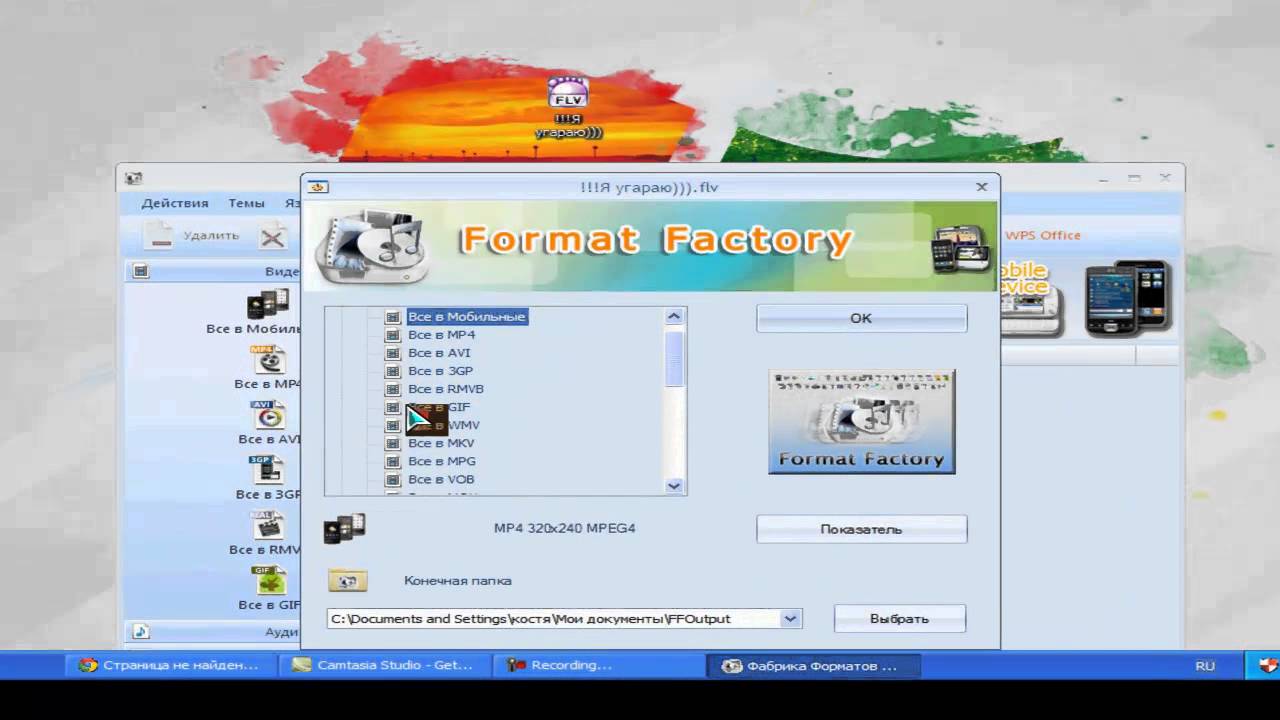1280x720 pixels.
Task: Select Все в MKV in the dialog list
Action: [x=441, y=443]
